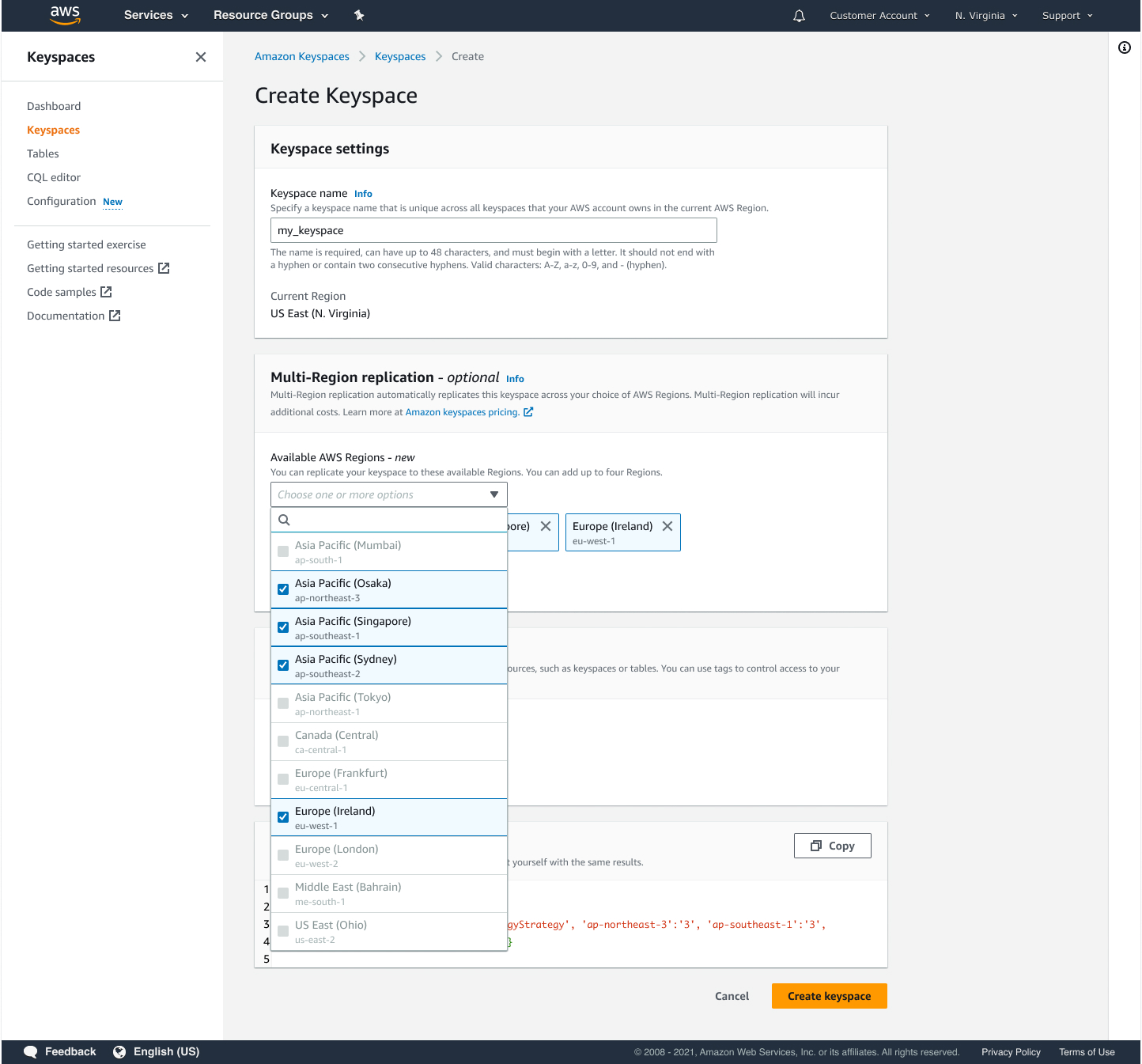Open the info panel icon at top right

1125,47
